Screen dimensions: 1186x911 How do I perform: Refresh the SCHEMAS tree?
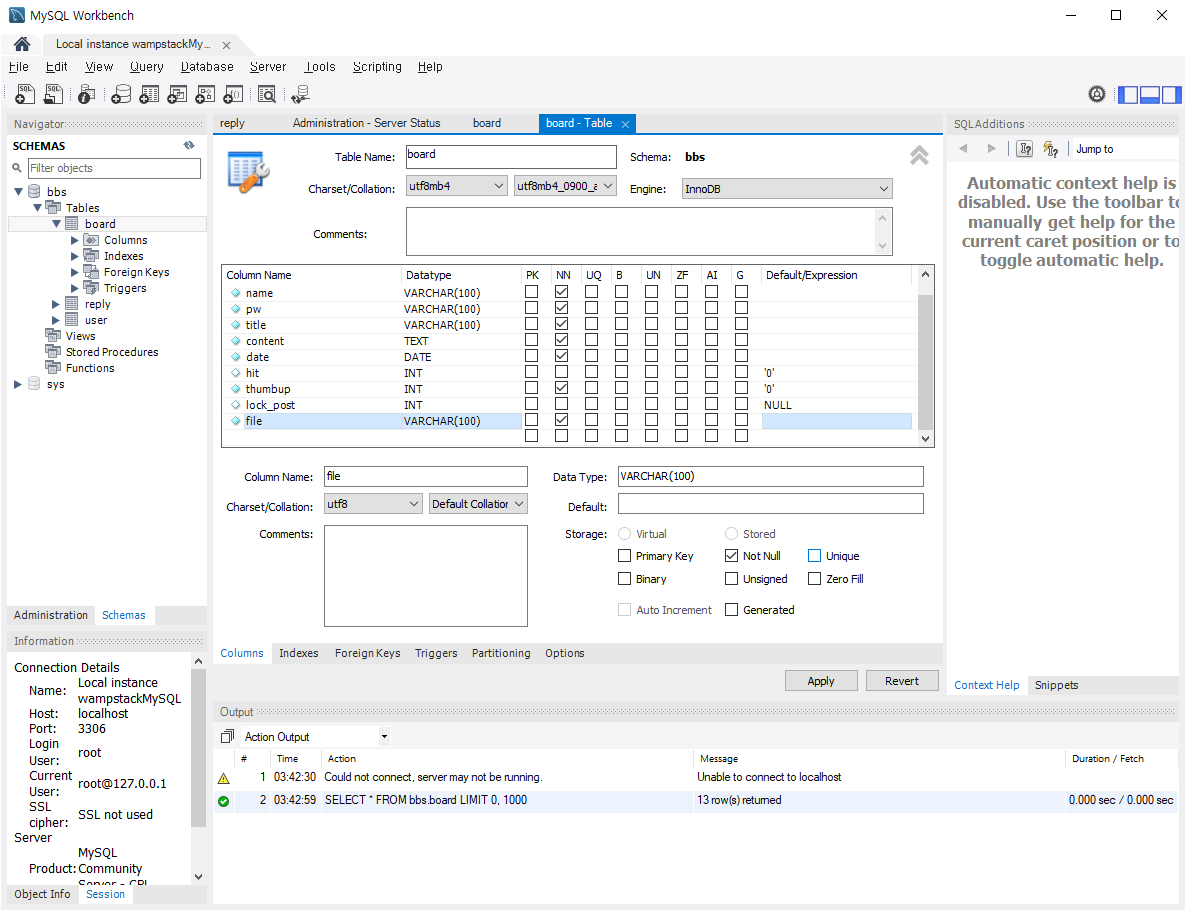tap(189, 145)
